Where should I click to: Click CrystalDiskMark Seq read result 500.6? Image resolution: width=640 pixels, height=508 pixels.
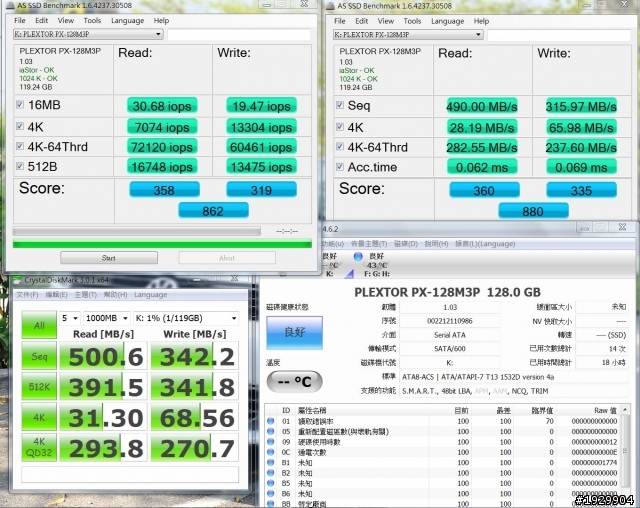click(104, 356)
